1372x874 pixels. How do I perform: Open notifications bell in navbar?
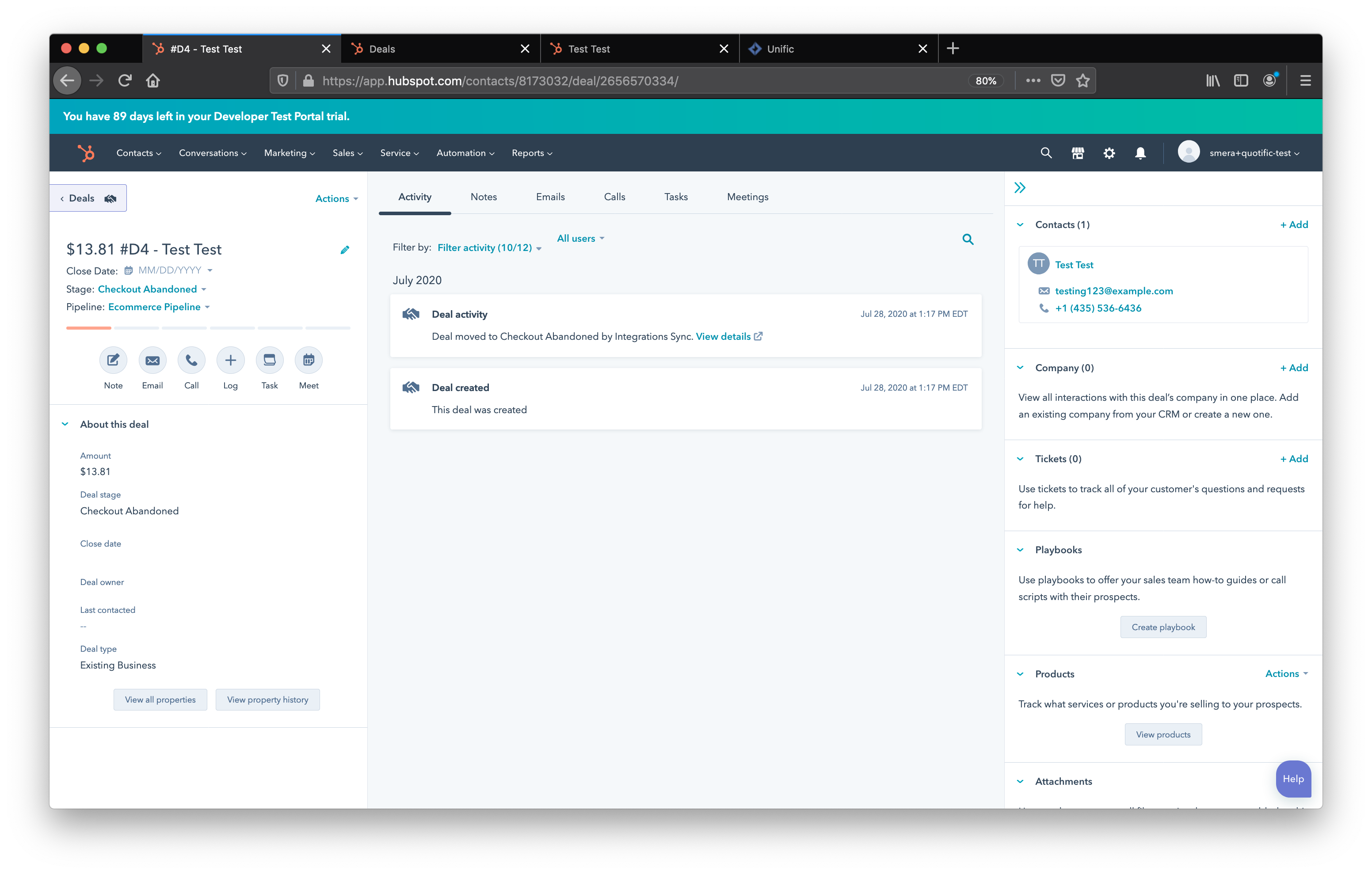1140,153
